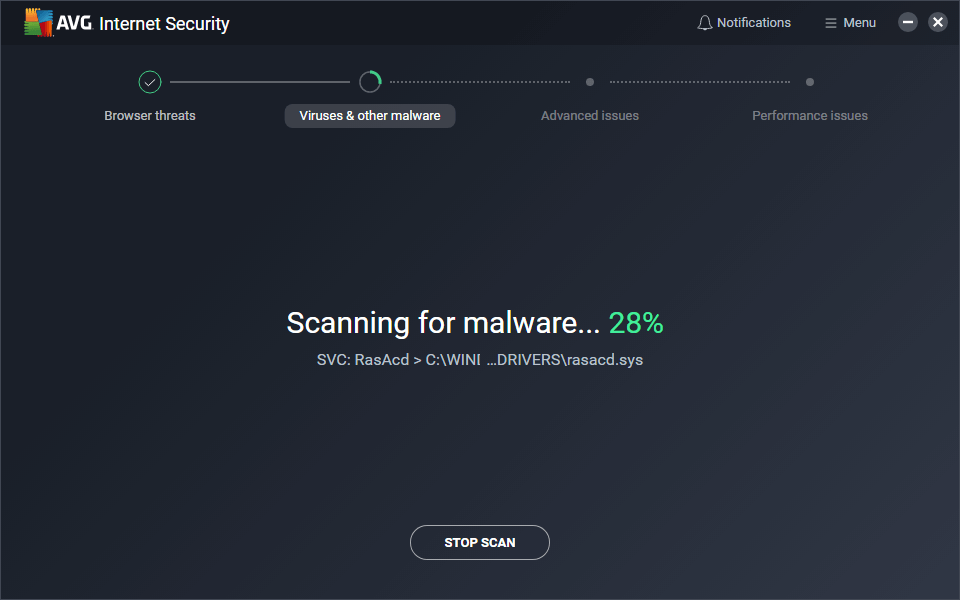
Task: Open the Notifications text link
Action: [754, 23]
